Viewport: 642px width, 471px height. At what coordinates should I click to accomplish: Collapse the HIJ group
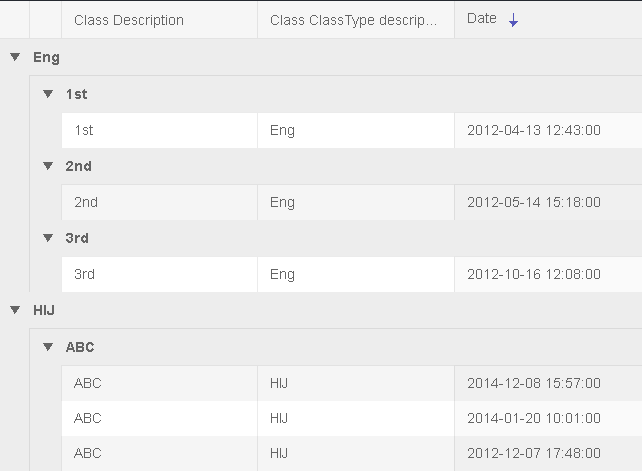(15, 310)
